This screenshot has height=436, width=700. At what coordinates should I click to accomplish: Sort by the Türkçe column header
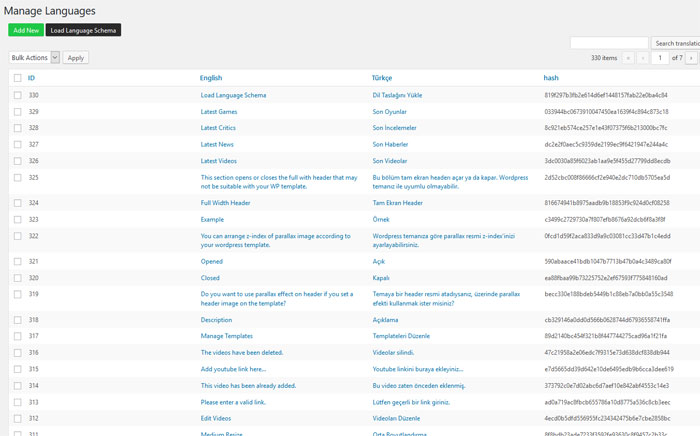(382, 78)
